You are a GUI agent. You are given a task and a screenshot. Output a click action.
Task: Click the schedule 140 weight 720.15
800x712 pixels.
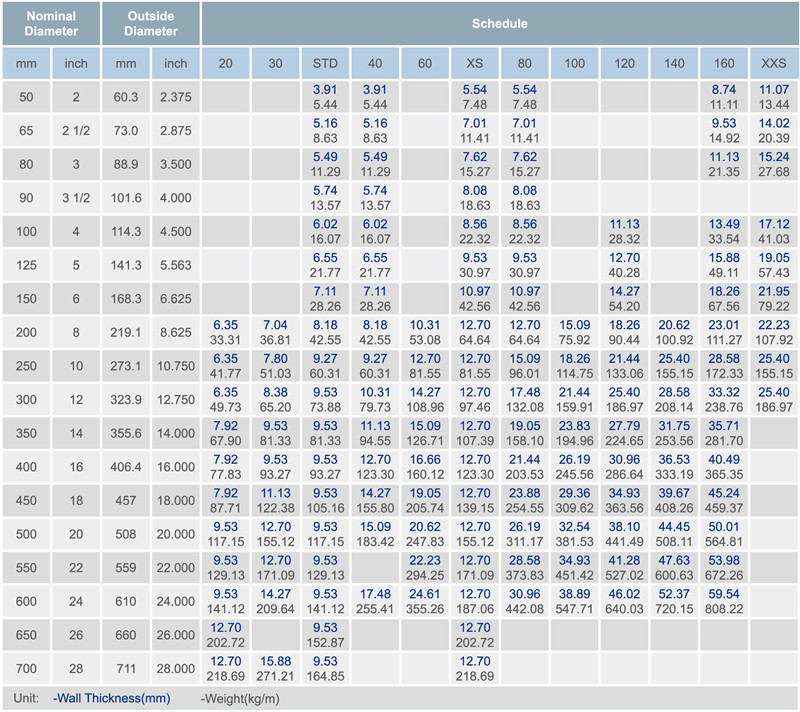tap(674, 609)
